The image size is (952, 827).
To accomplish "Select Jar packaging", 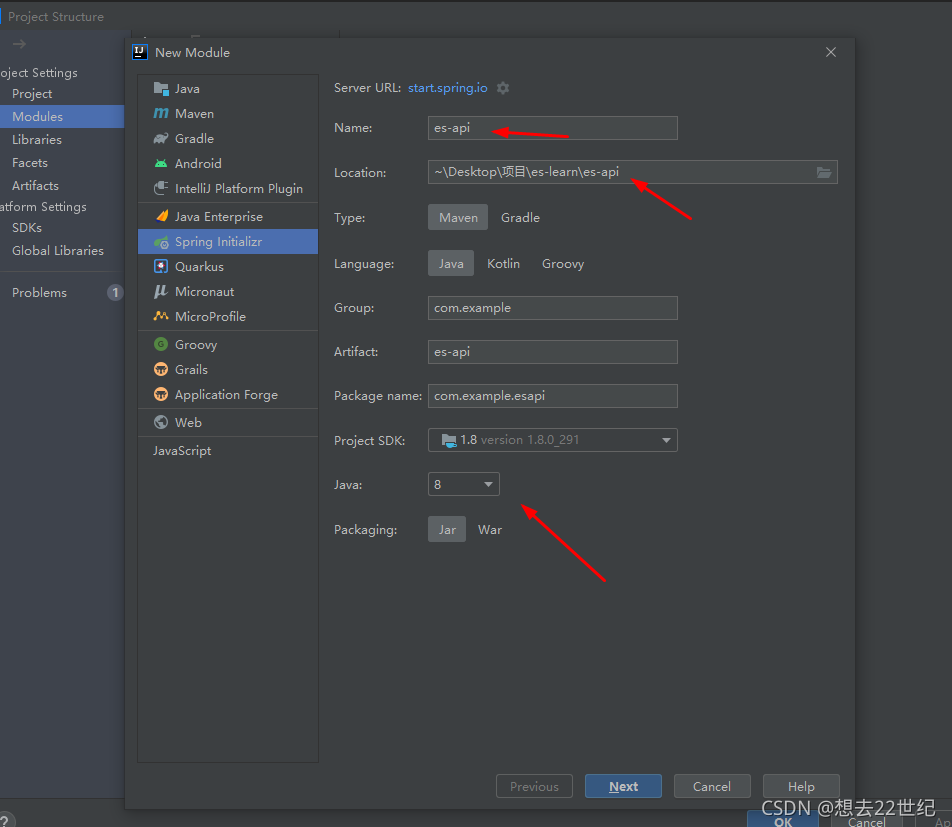I will (447, 529).
